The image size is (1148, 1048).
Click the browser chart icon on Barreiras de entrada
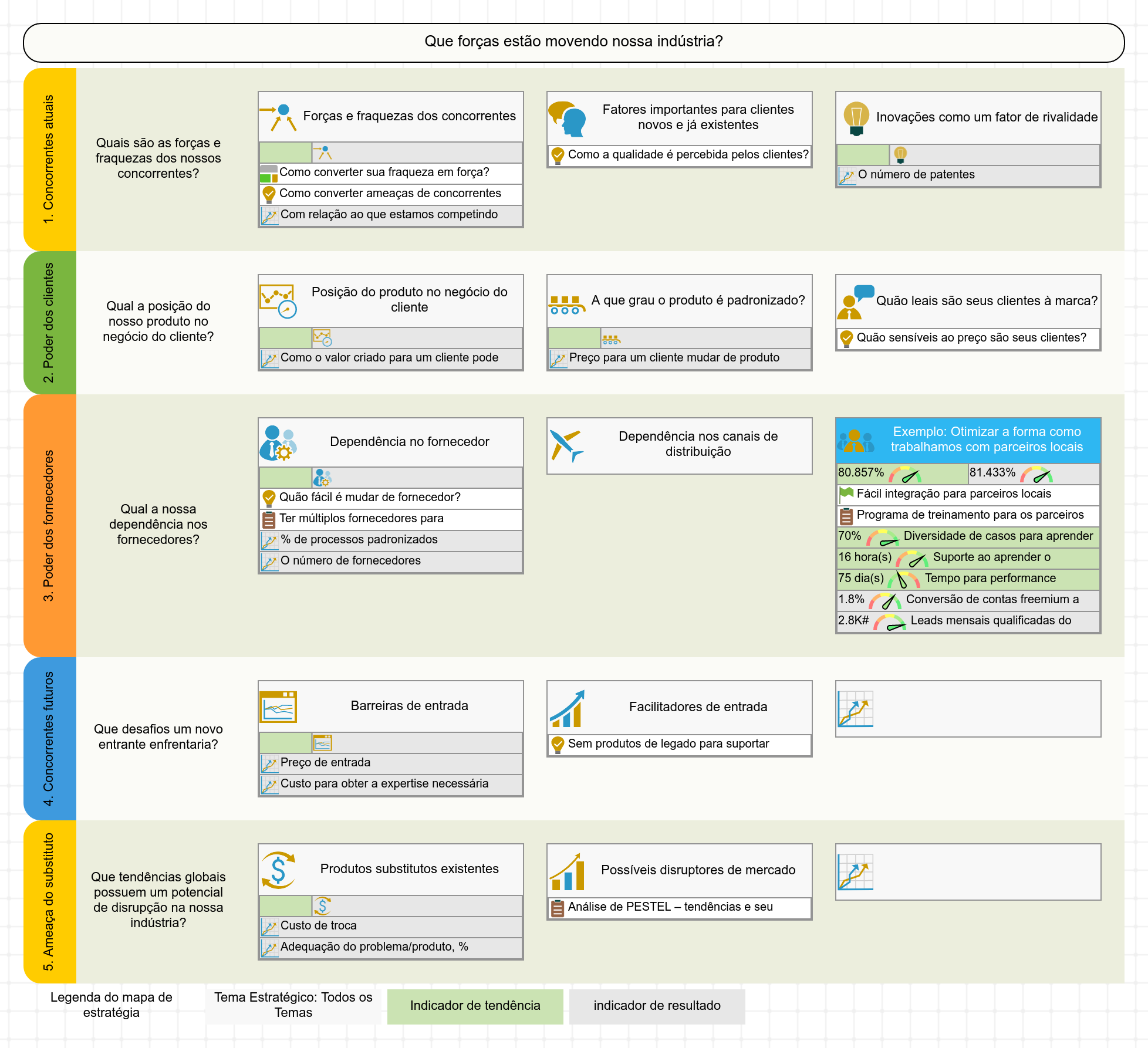tap(278, 707)
